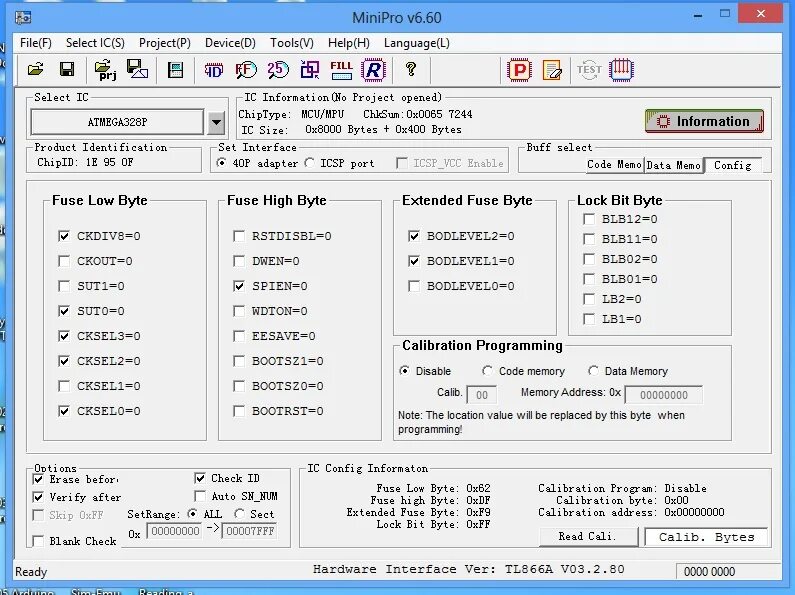Click the MiniPro title bar app icon
The width and height of the screenshot is (795, 595).
[x=23, y=18]
